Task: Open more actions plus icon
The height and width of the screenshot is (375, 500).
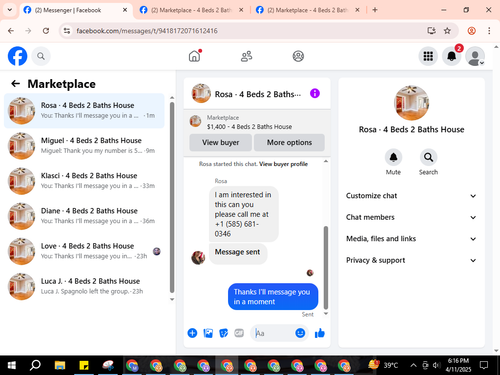Action: [x=192, y=333]
